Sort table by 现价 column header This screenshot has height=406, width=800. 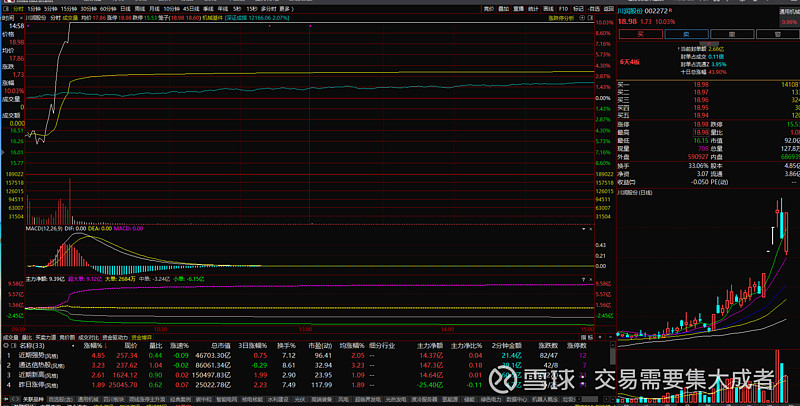point(131,346)
